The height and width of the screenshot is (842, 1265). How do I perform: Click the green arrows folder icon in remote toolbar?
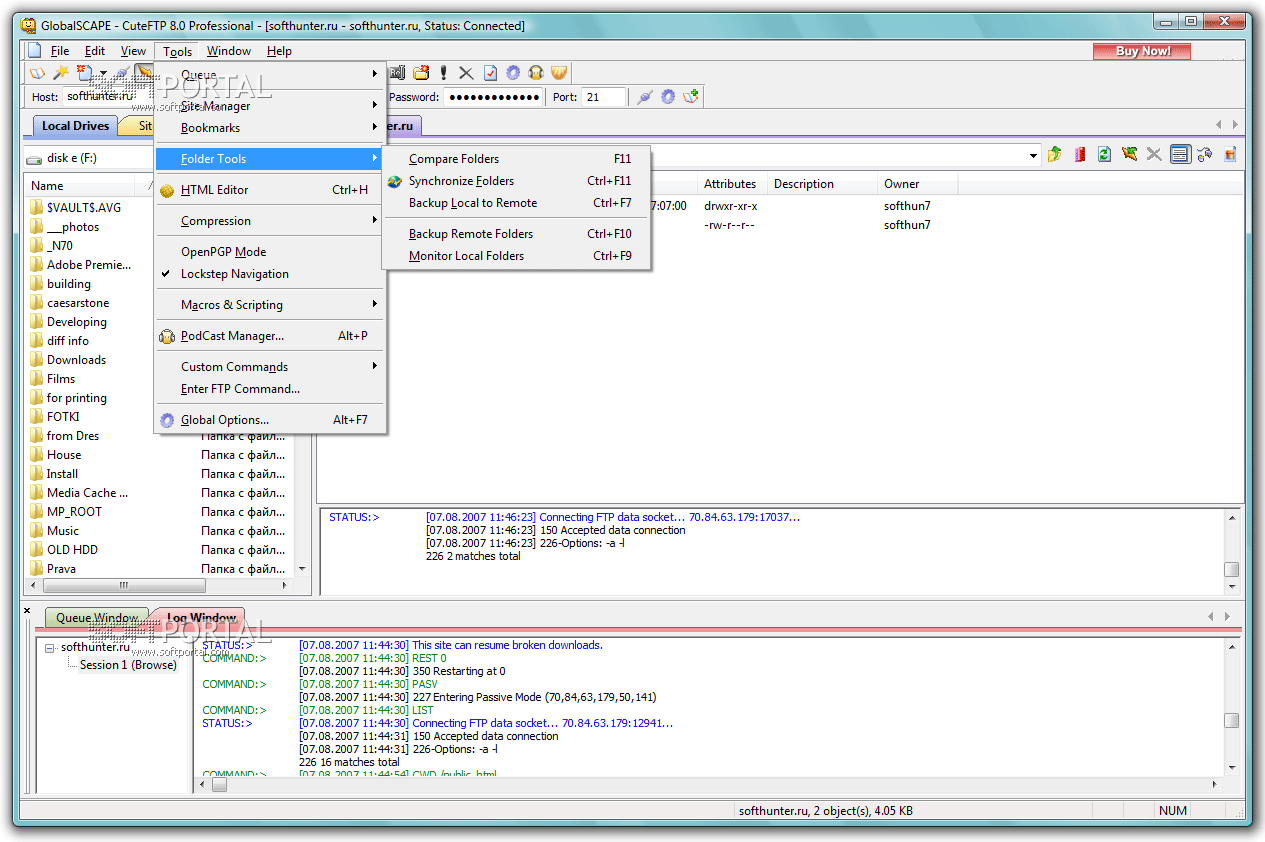tap(1129, 155)
